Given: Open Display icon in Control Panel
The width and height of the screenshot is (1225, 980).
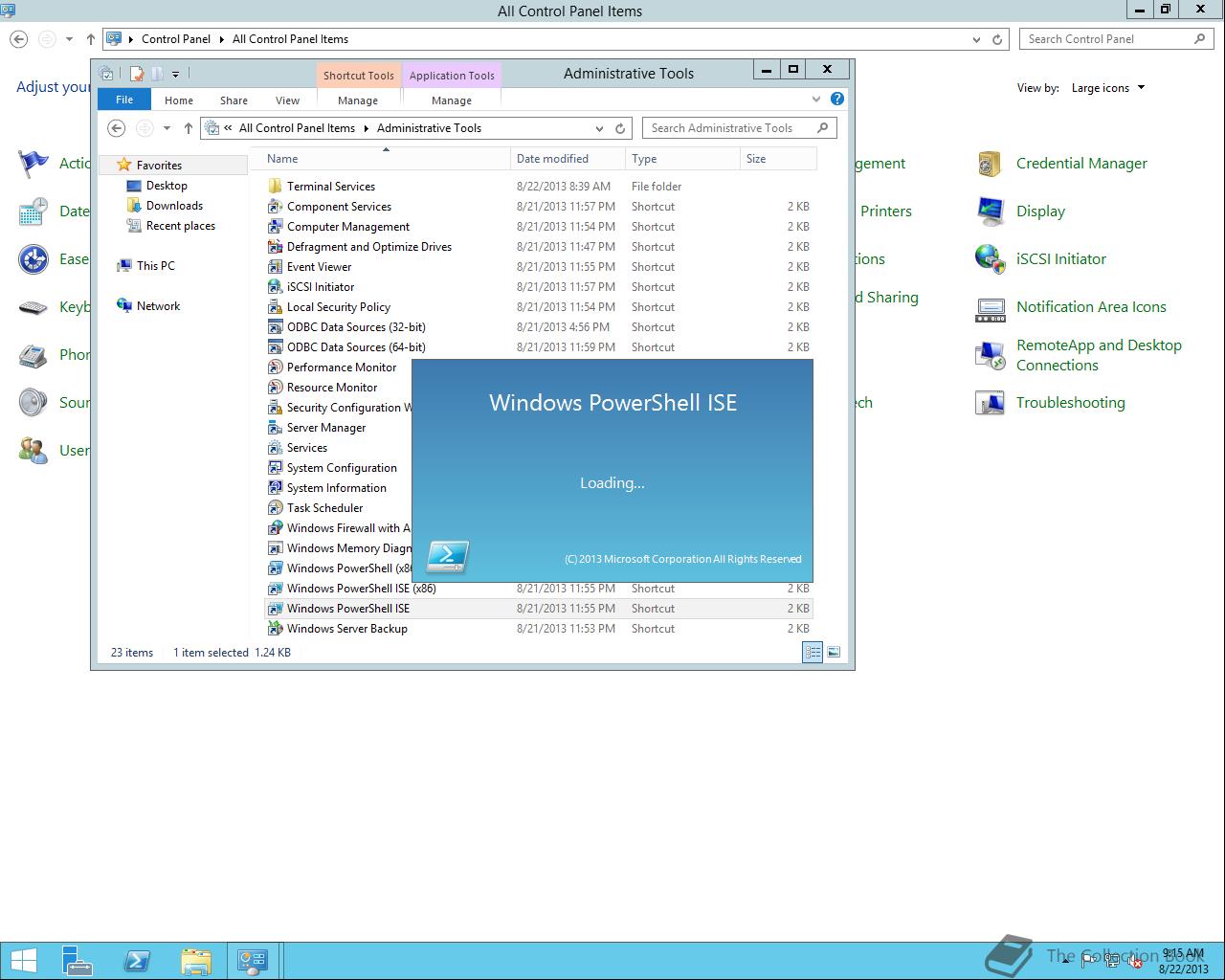Looking at the screenshot, I should point(990,212).
